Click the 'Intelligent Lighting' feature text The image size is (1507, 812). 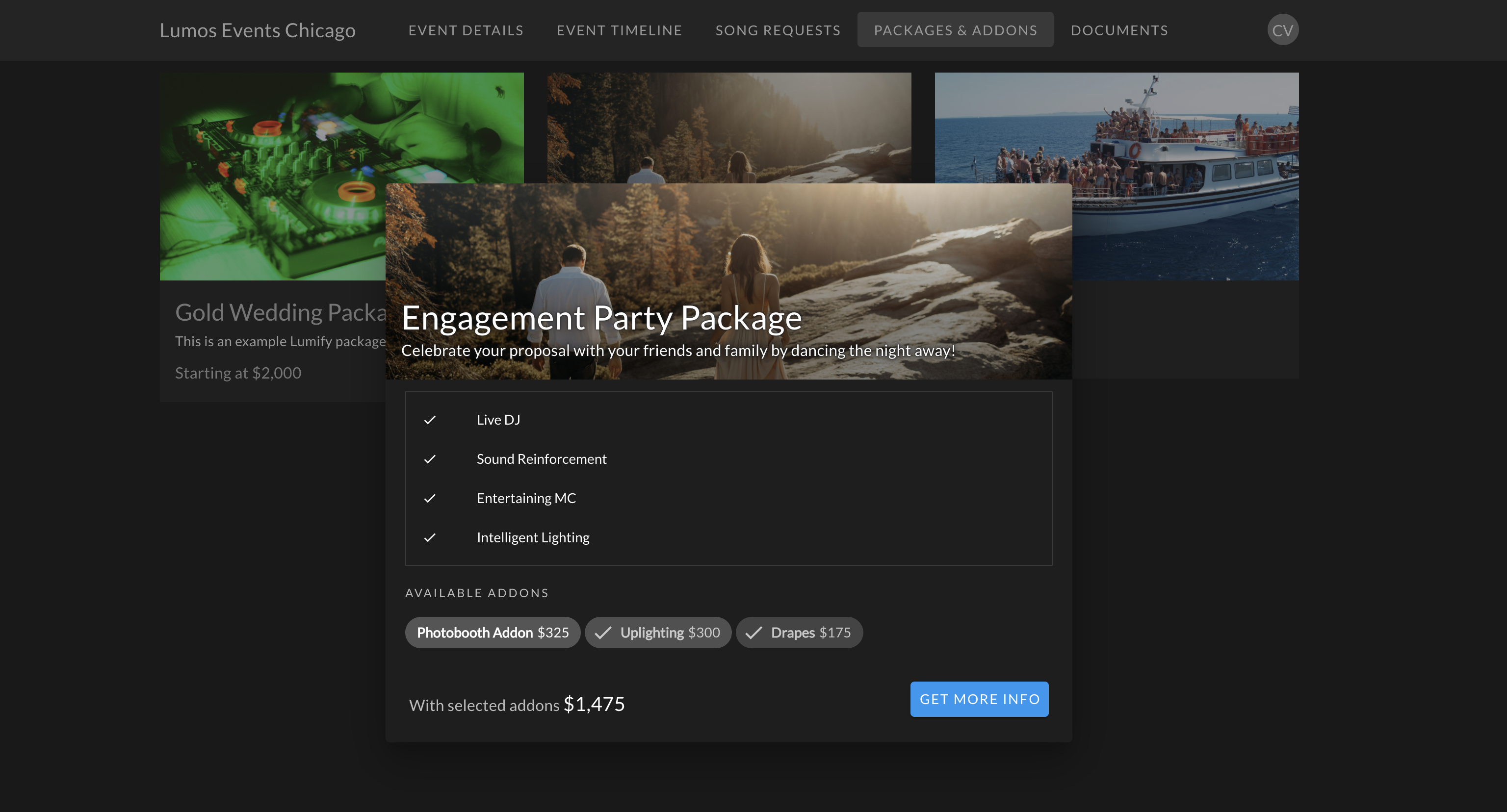coord(533,537)
